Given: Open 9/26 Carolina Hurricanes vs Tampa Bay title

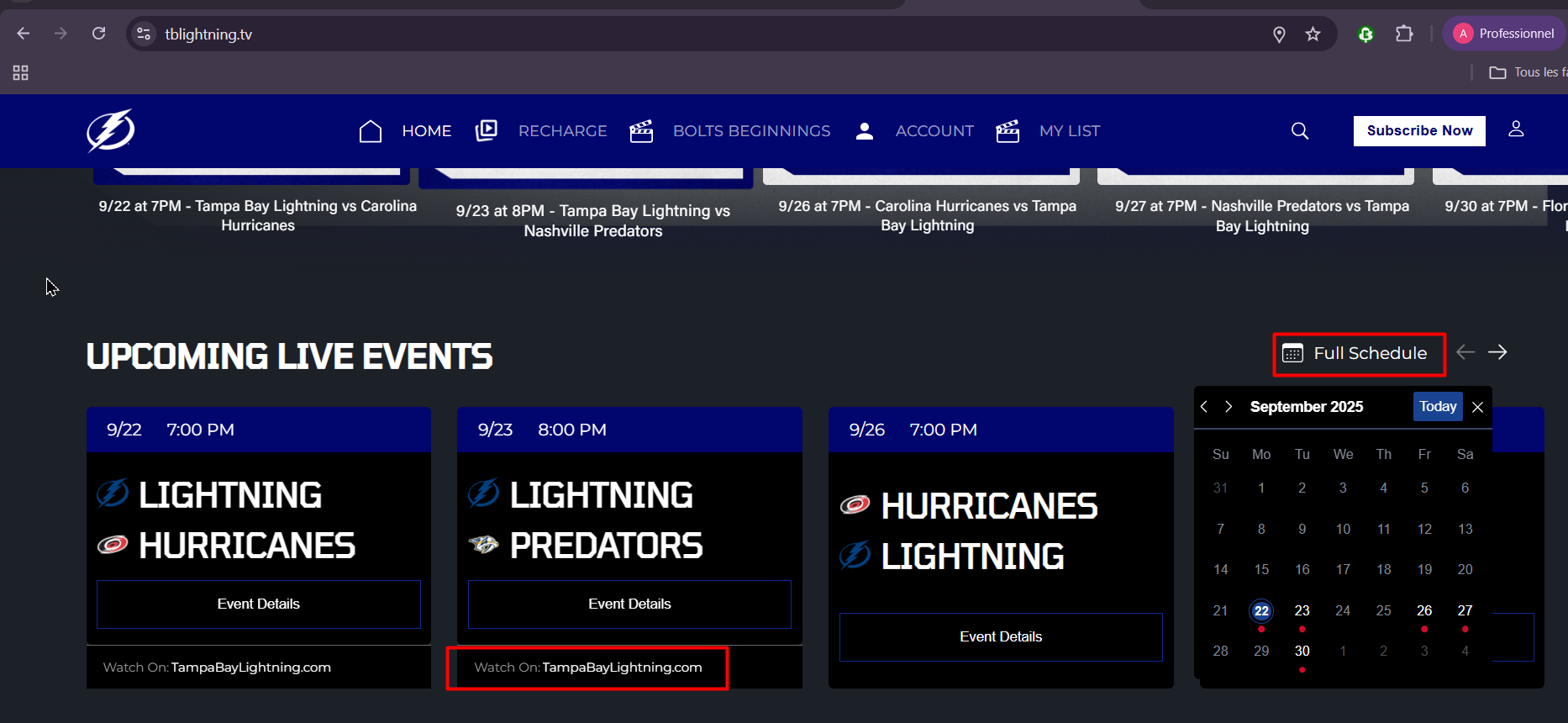Looking at the screenshot, I should click(928, 215).
